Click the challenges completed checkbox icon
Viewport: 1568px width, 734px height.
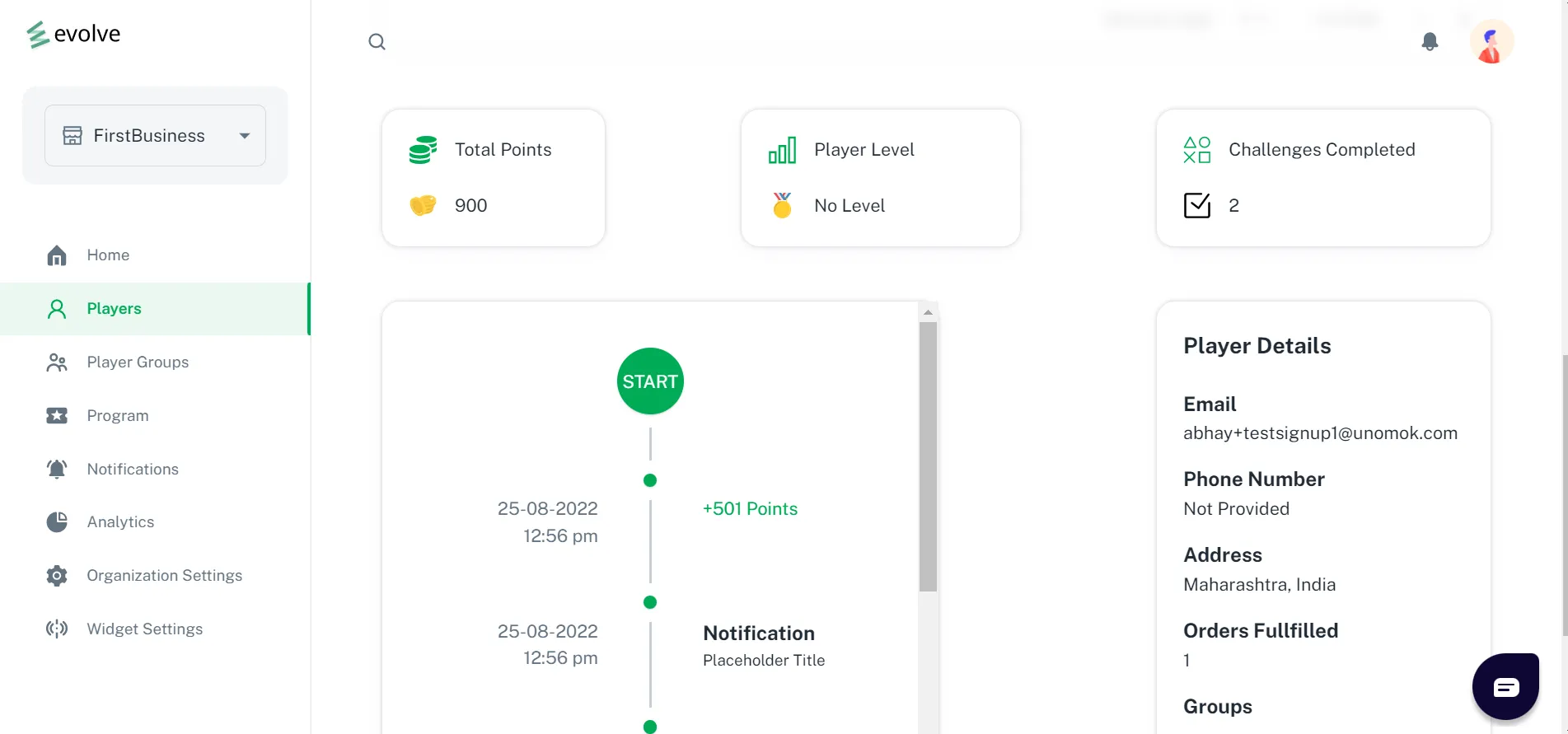point(1196,205)
